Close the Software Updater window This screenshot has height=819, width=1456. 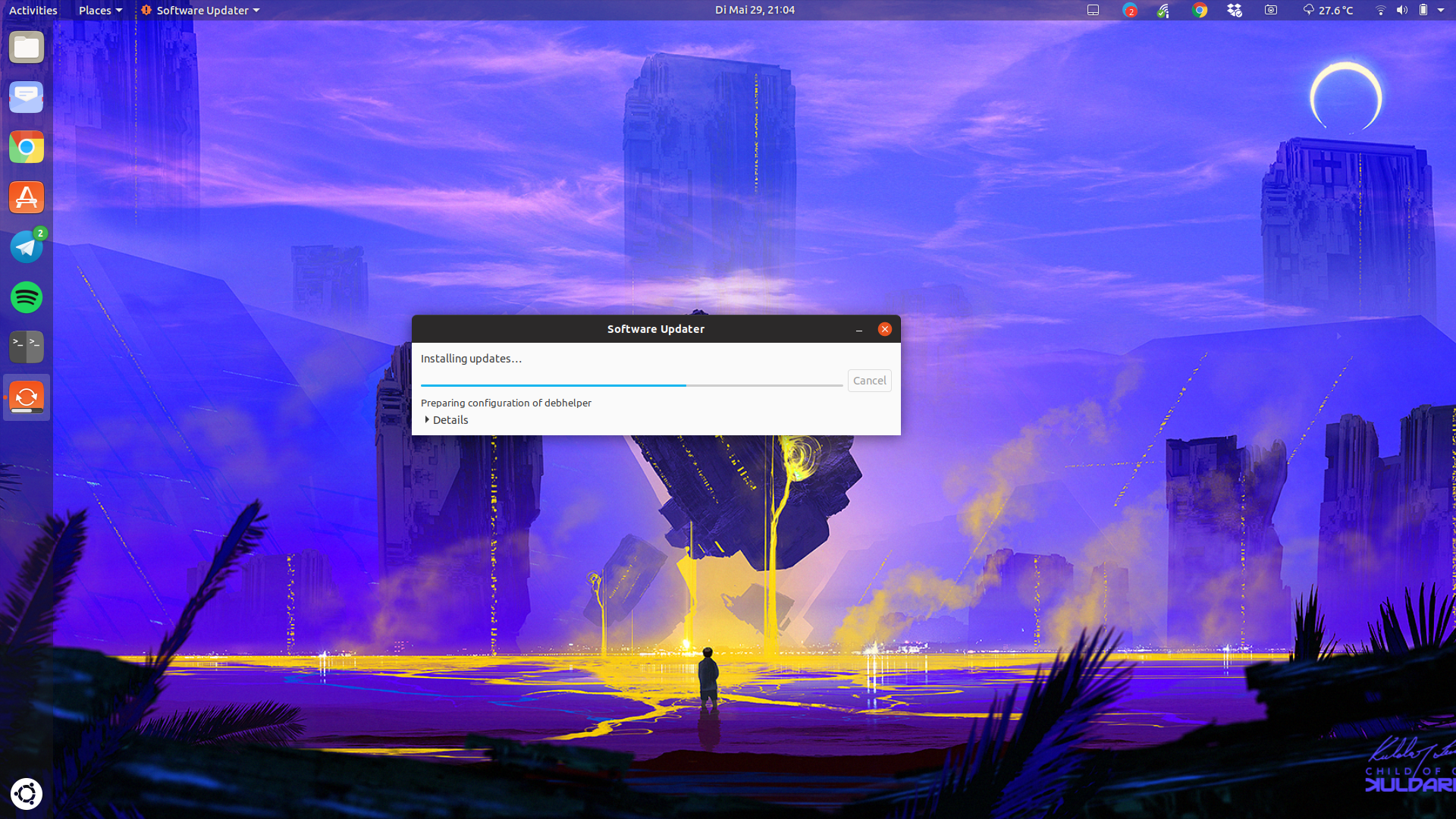885,329
